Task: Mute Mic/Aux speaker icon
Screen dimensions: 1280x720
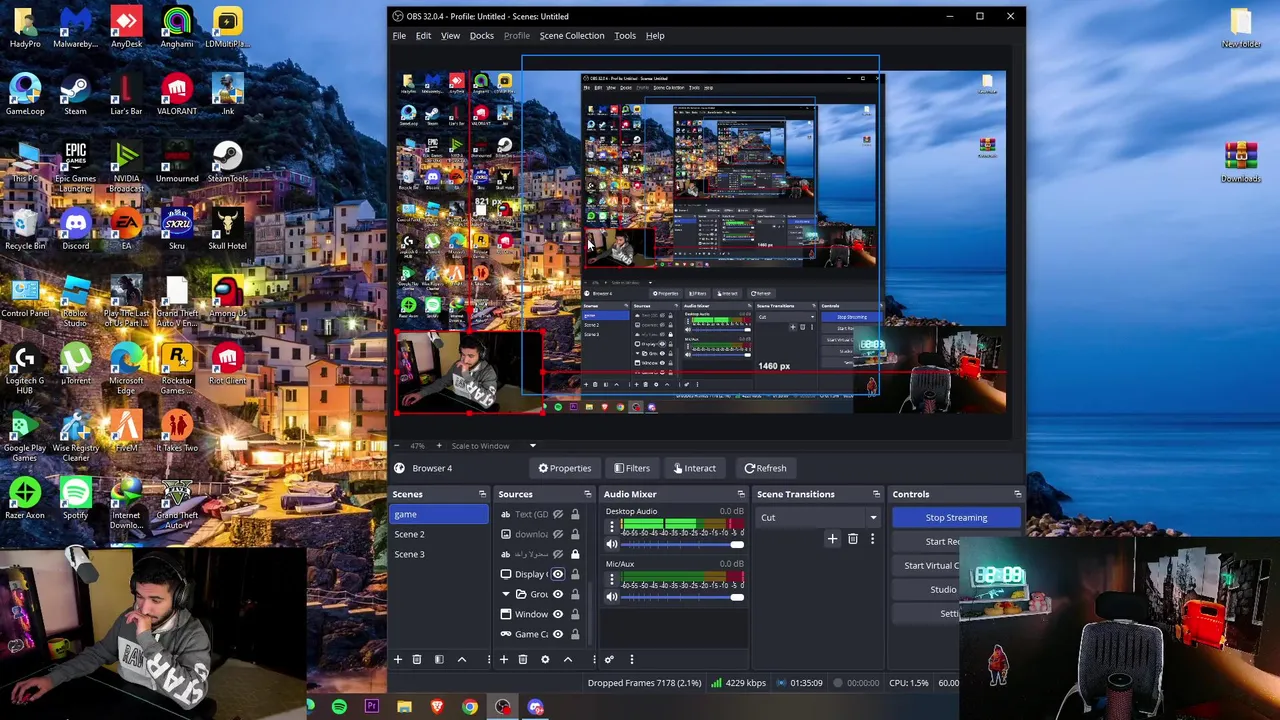Action: [612, 597]
